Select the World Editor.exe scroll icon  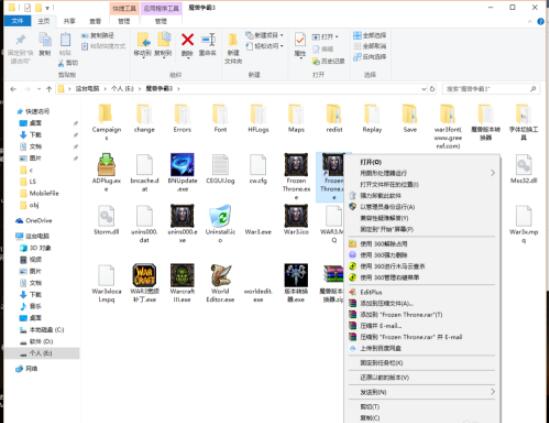coord(220,275)
